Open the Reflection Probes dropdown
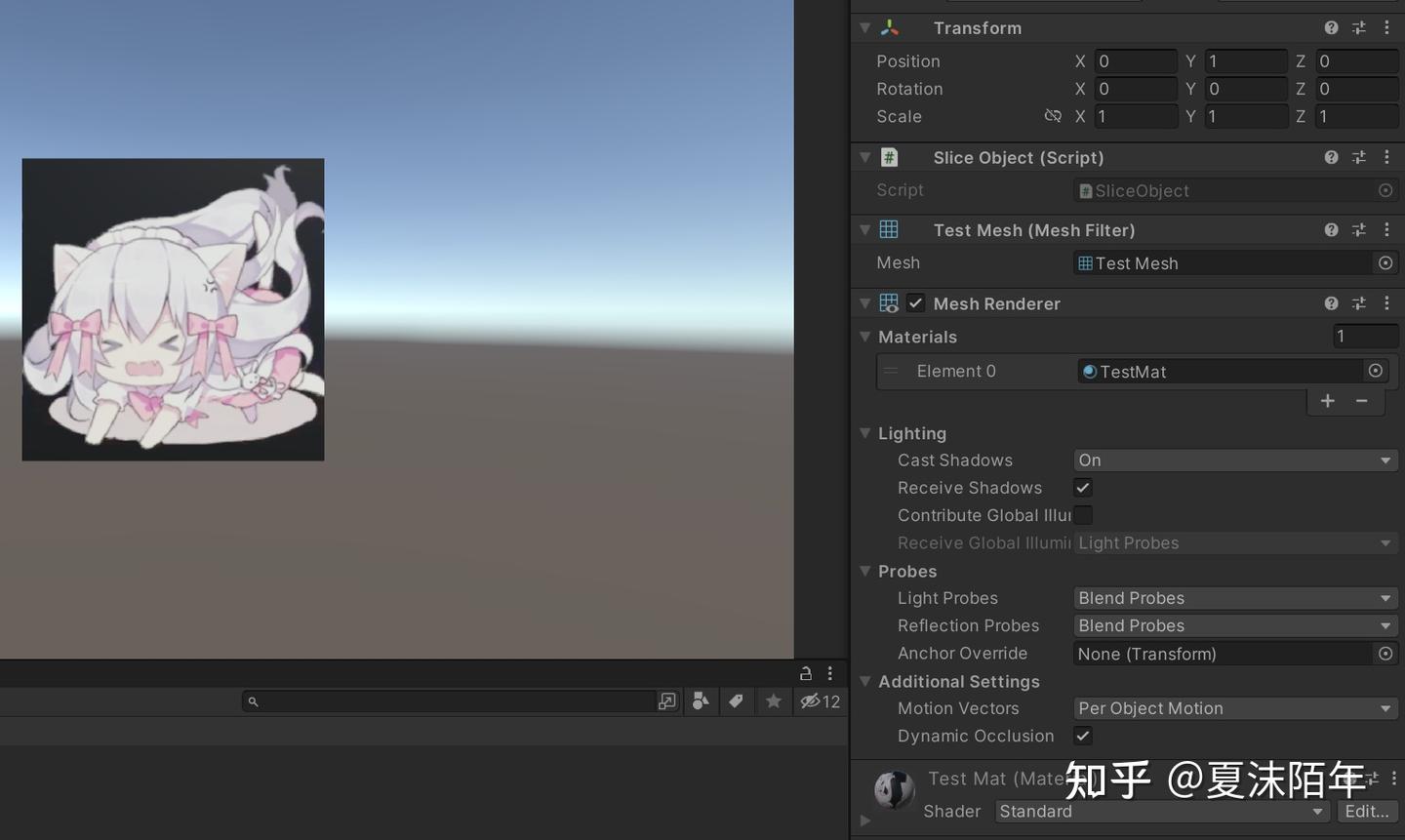Image resolution: width=1405 pixels, height=840 pixels. click(x=1234, y=625)
